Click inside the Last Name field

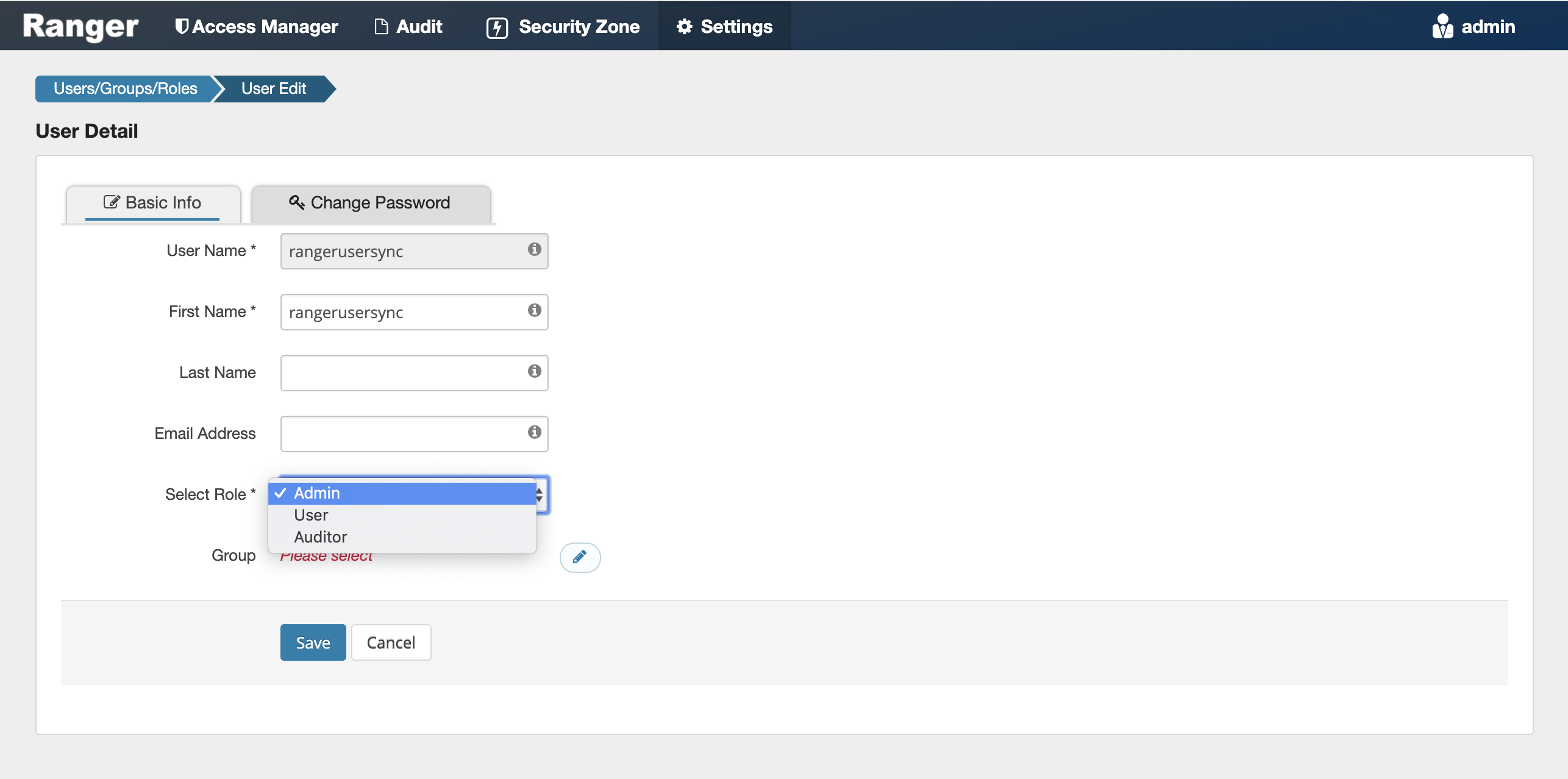tap(402, 373)
